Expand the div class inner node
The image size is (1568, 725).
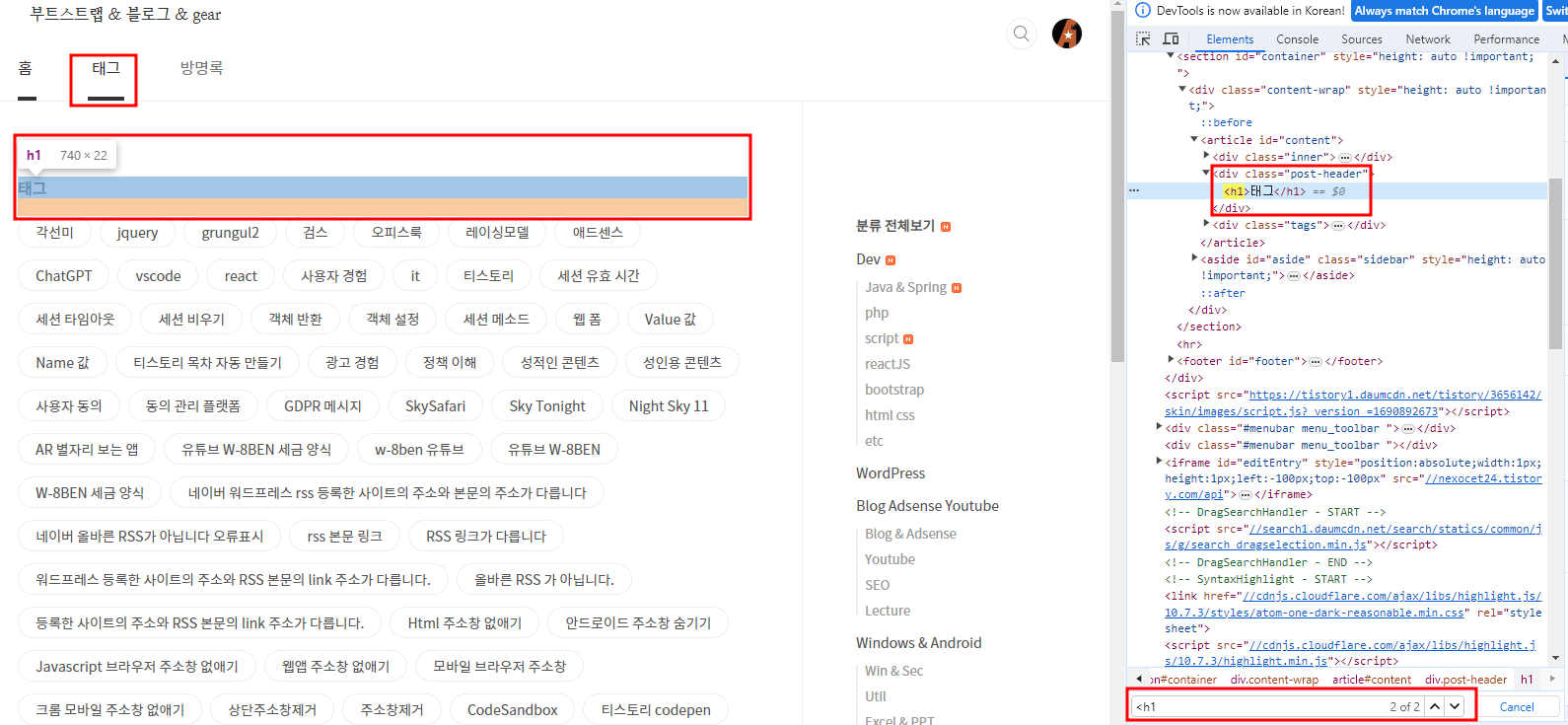[1206, 156]
